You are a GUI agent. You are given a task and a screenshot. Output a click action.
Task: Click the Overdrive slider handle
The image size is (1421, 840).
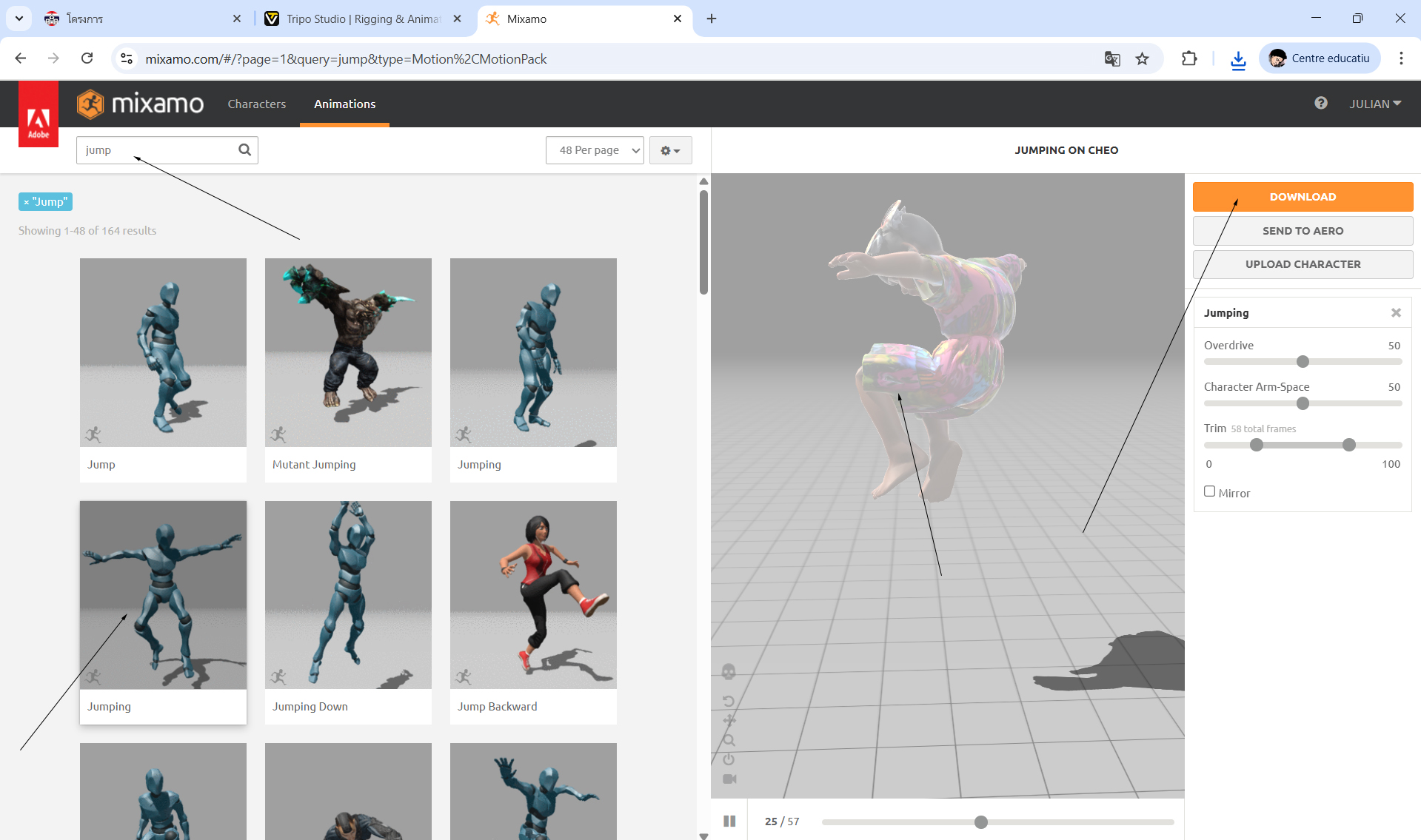1303,362
